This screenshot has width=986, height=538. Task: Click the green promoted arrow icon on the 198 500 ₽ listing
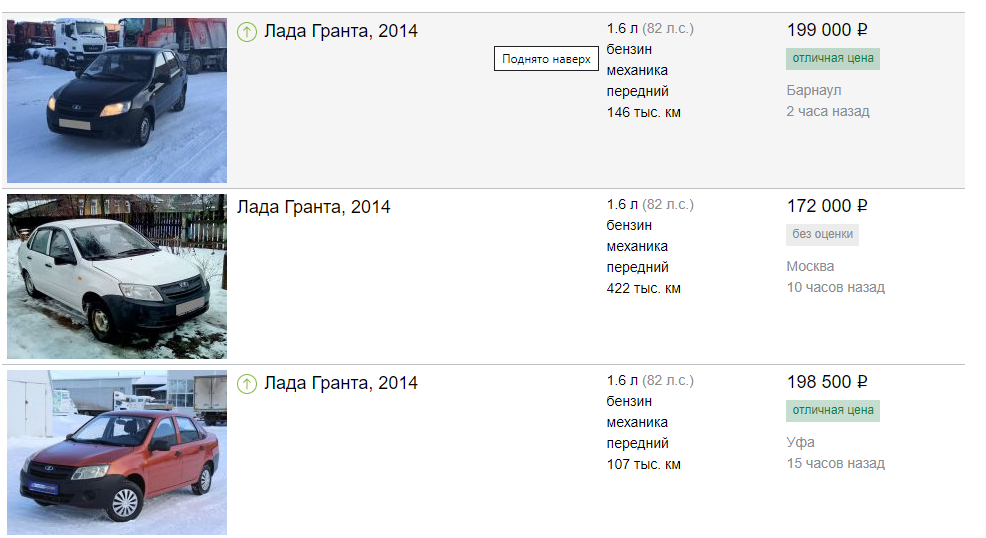(247, 384)
